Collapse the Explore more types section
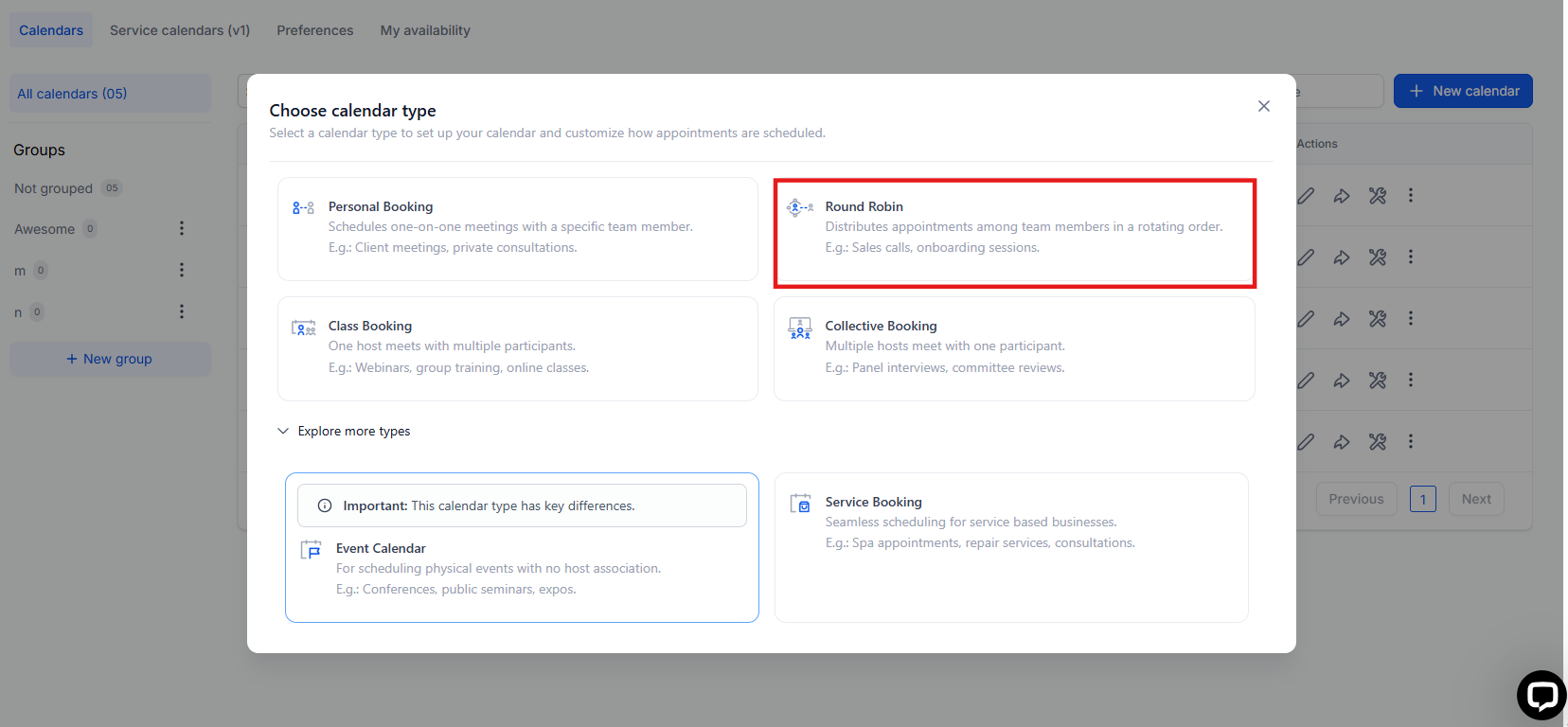1568x727 pixels. click(x=283, y=431)
